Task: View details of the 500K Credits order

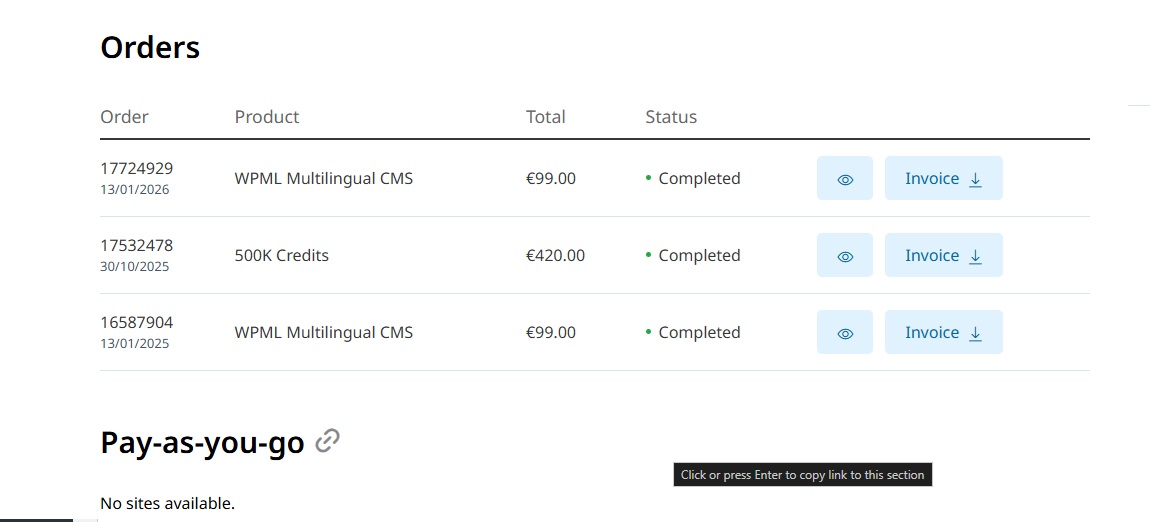Action: click(844, 256)
